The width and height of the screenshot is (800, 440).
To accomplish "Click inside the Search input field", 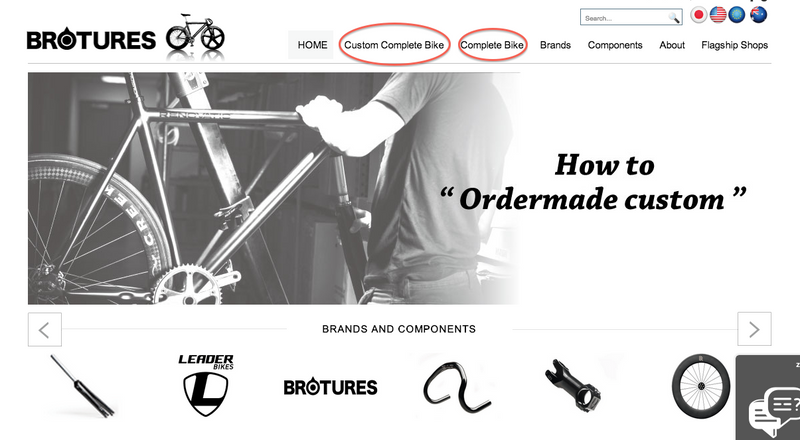I will pos(624,18).
